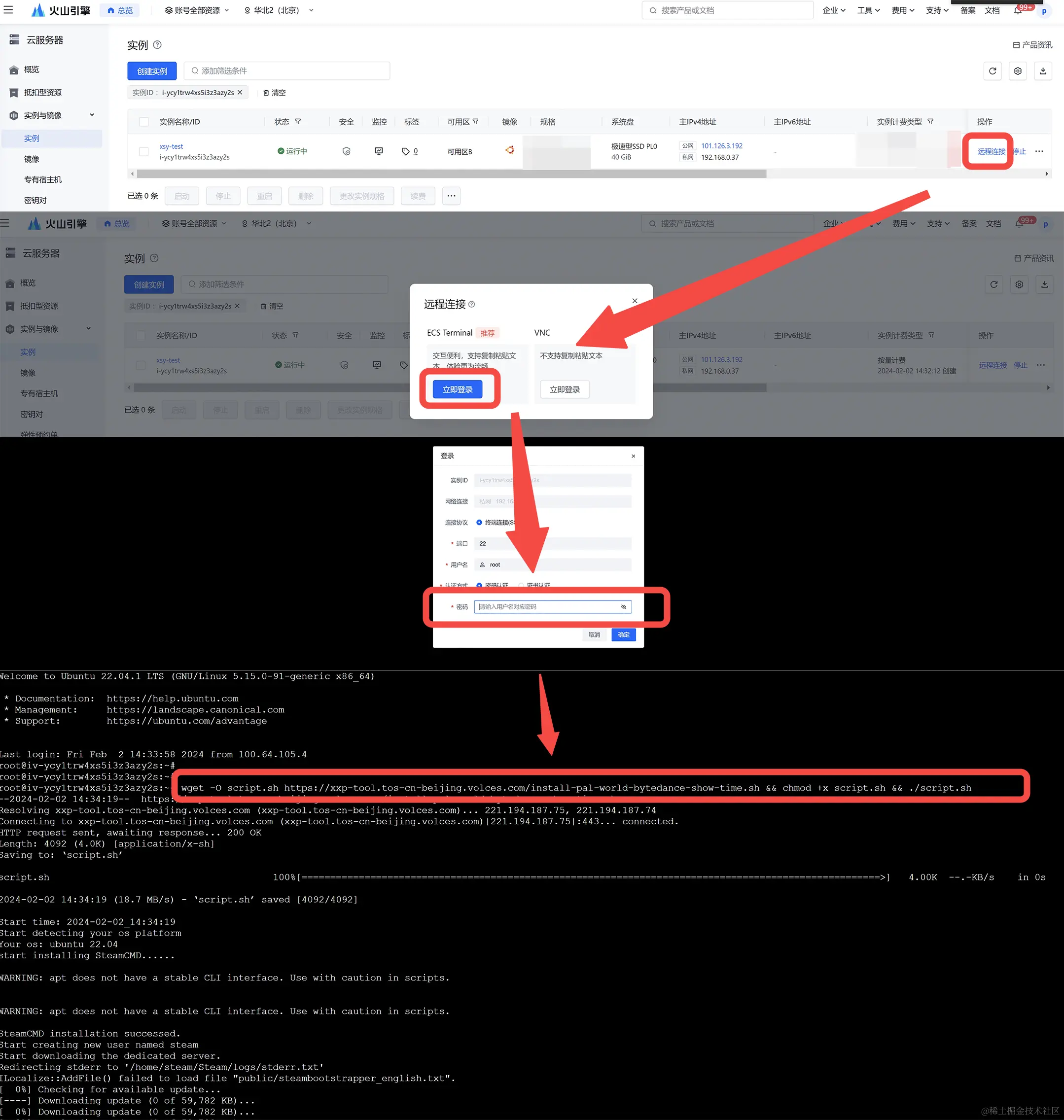Select the 证书认证 authentication radio button
The image size is (1064, 1120).
[x=521, y=585]
